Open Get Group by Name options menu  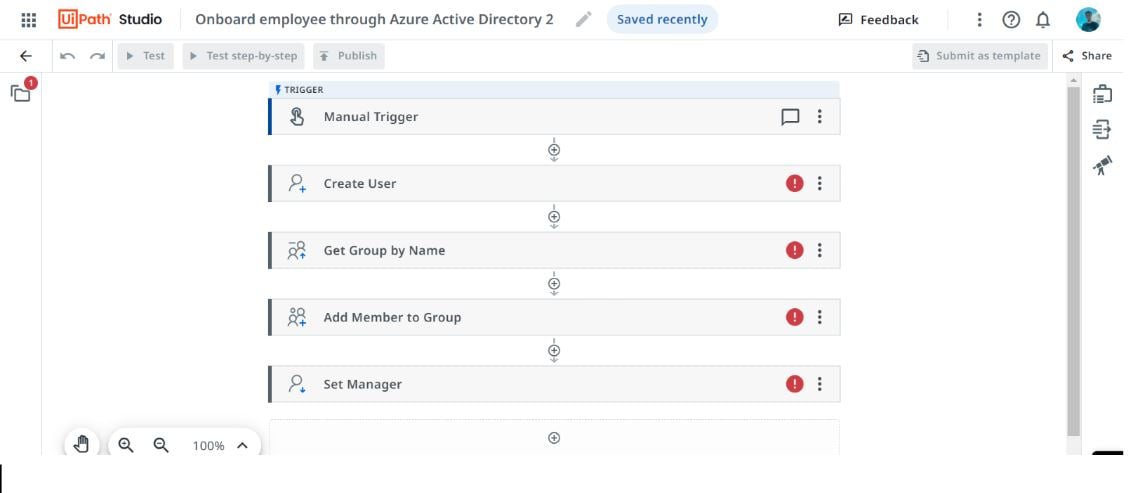coord(819,250)
